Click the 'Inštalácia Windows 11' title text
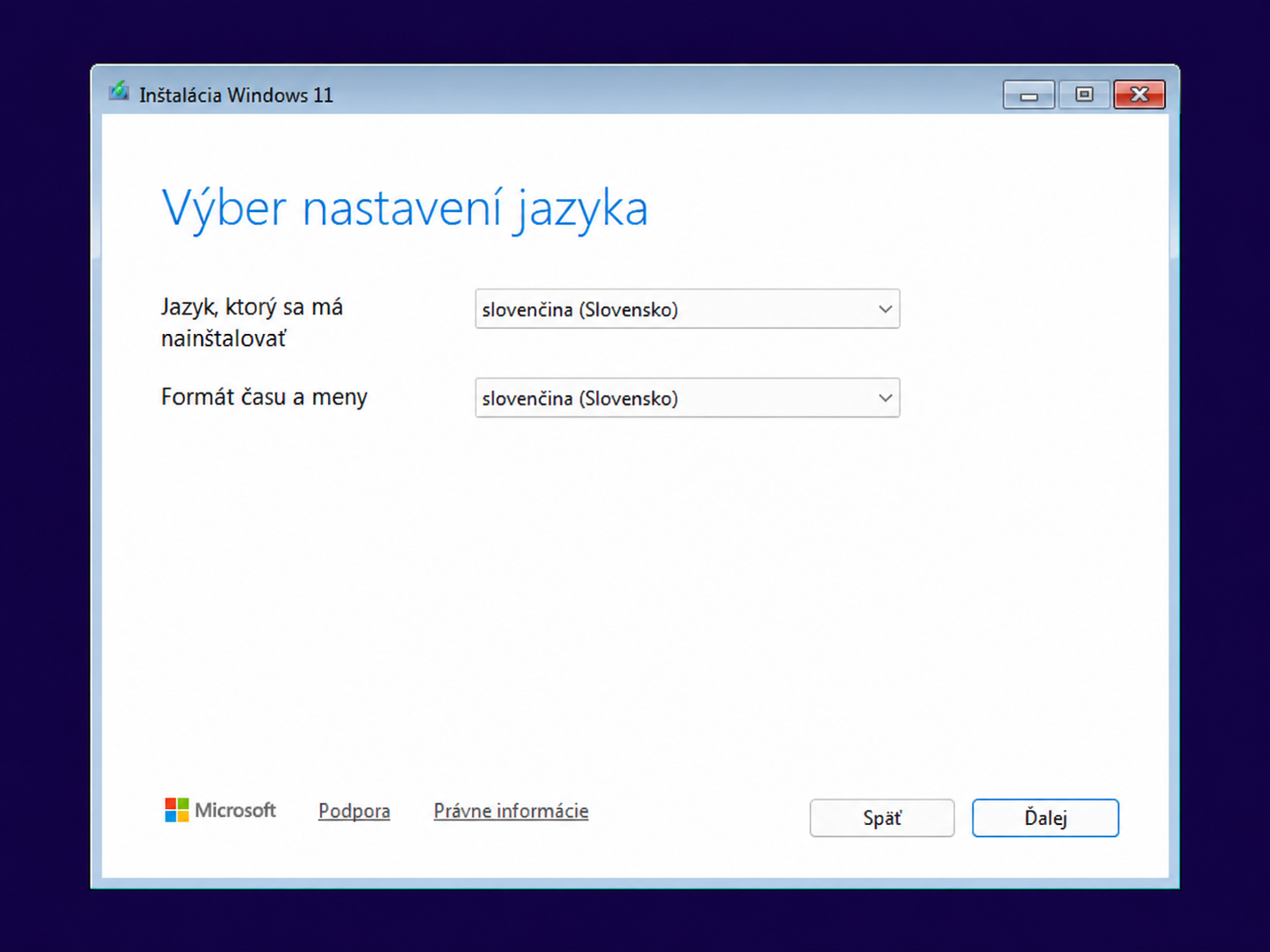Screen dimensions: 1270x952 [236, 95]
